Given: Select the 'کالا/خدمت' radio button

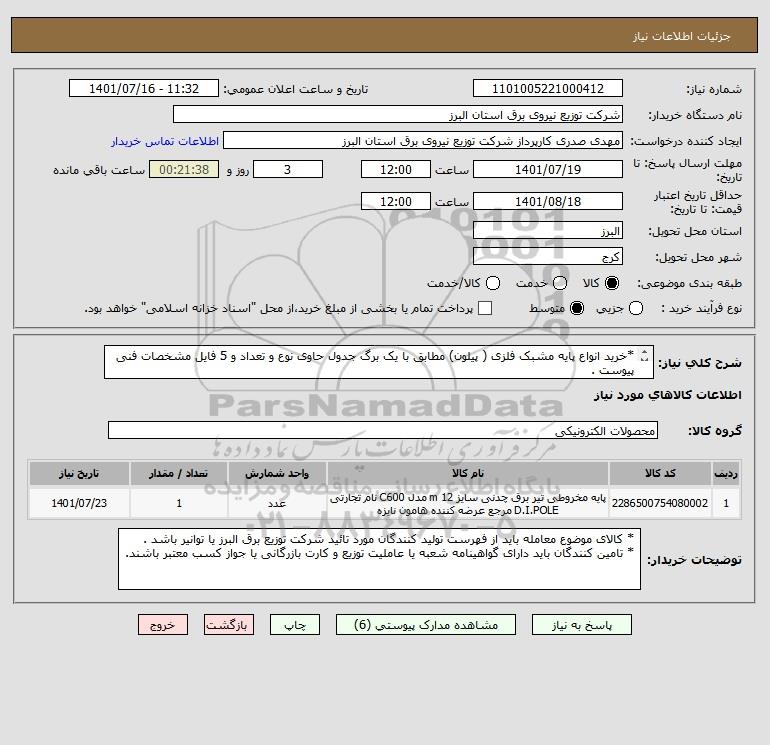Looking at the screenshot, I should 493,283.
